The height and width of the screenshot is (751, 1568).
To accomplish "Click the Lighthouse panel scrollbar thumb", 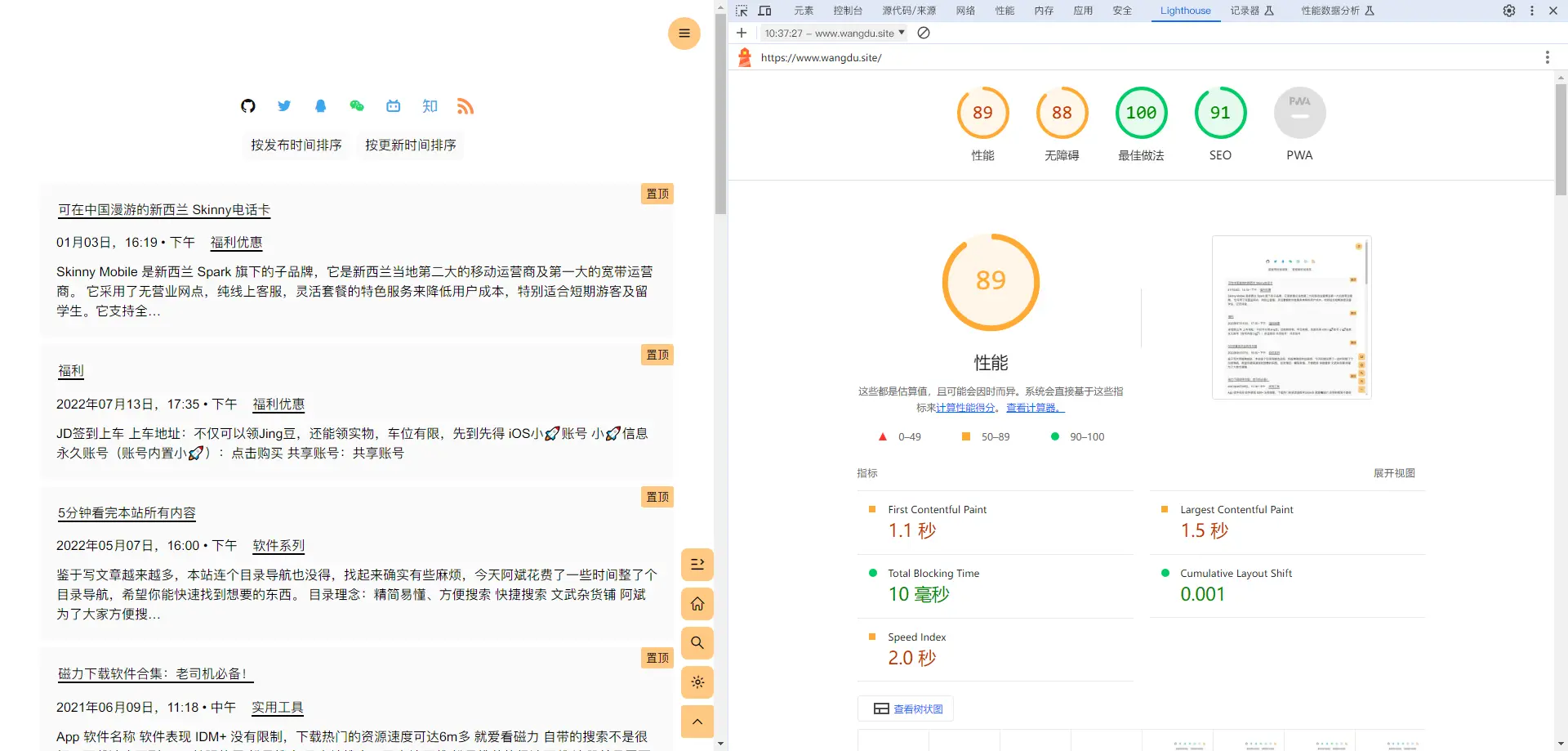I will [x=1561, y=139].
